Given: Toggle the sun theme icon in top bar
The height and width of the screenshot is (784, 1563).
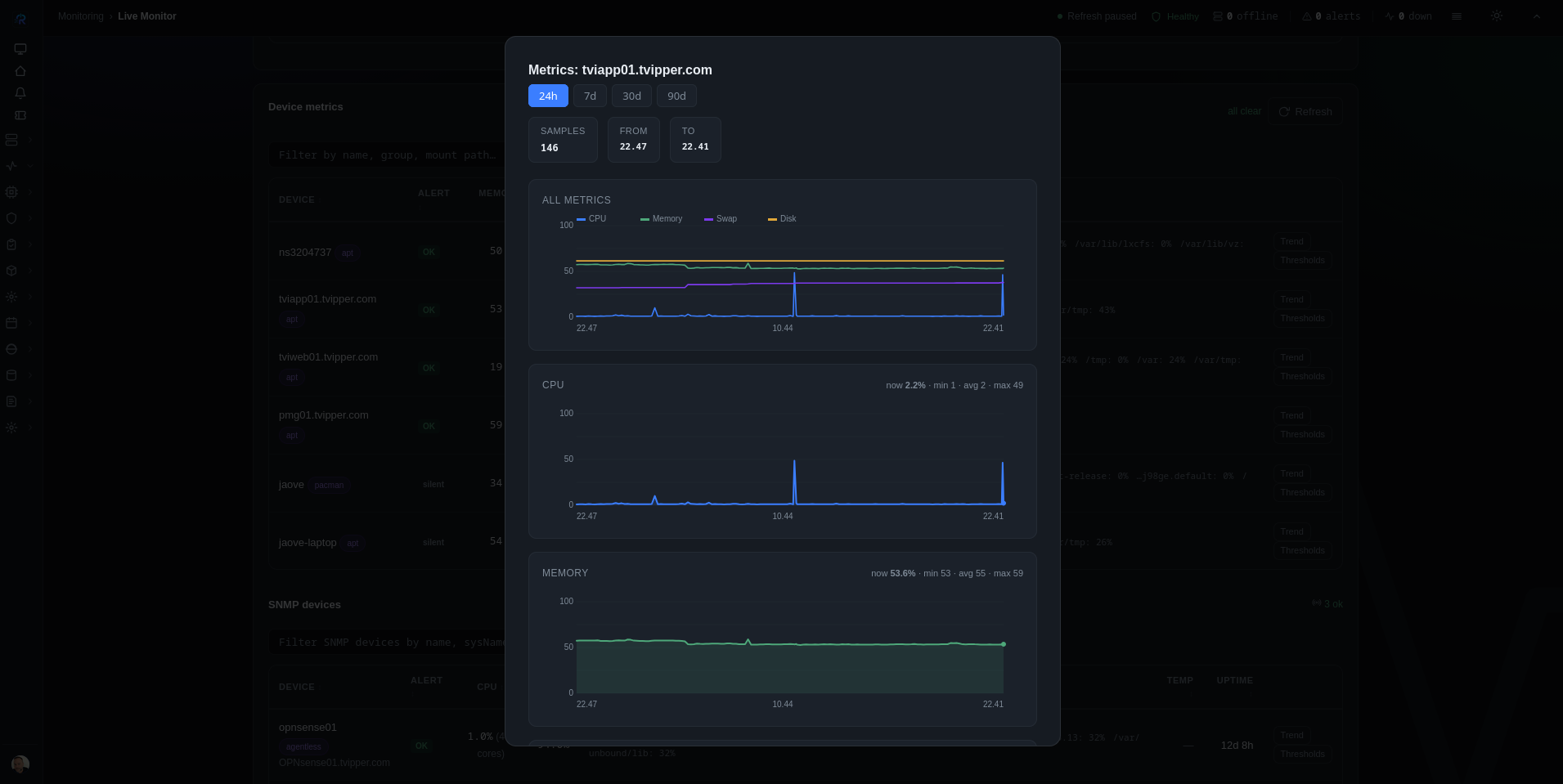Looking at the screenshot, I should click(x=1496, y=16).
